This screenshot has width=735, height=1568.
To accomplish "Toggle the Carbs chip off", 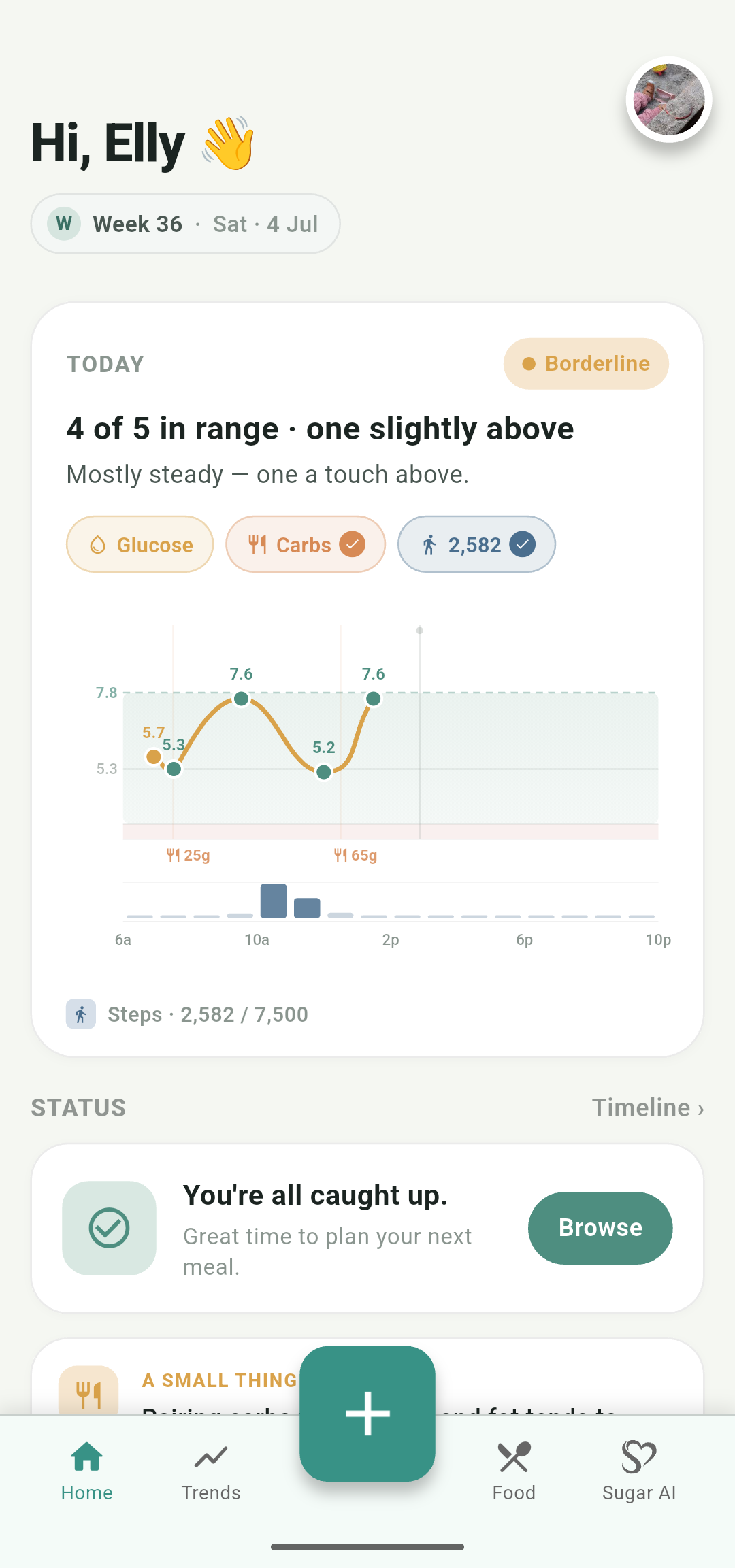I will click(306, 544).
